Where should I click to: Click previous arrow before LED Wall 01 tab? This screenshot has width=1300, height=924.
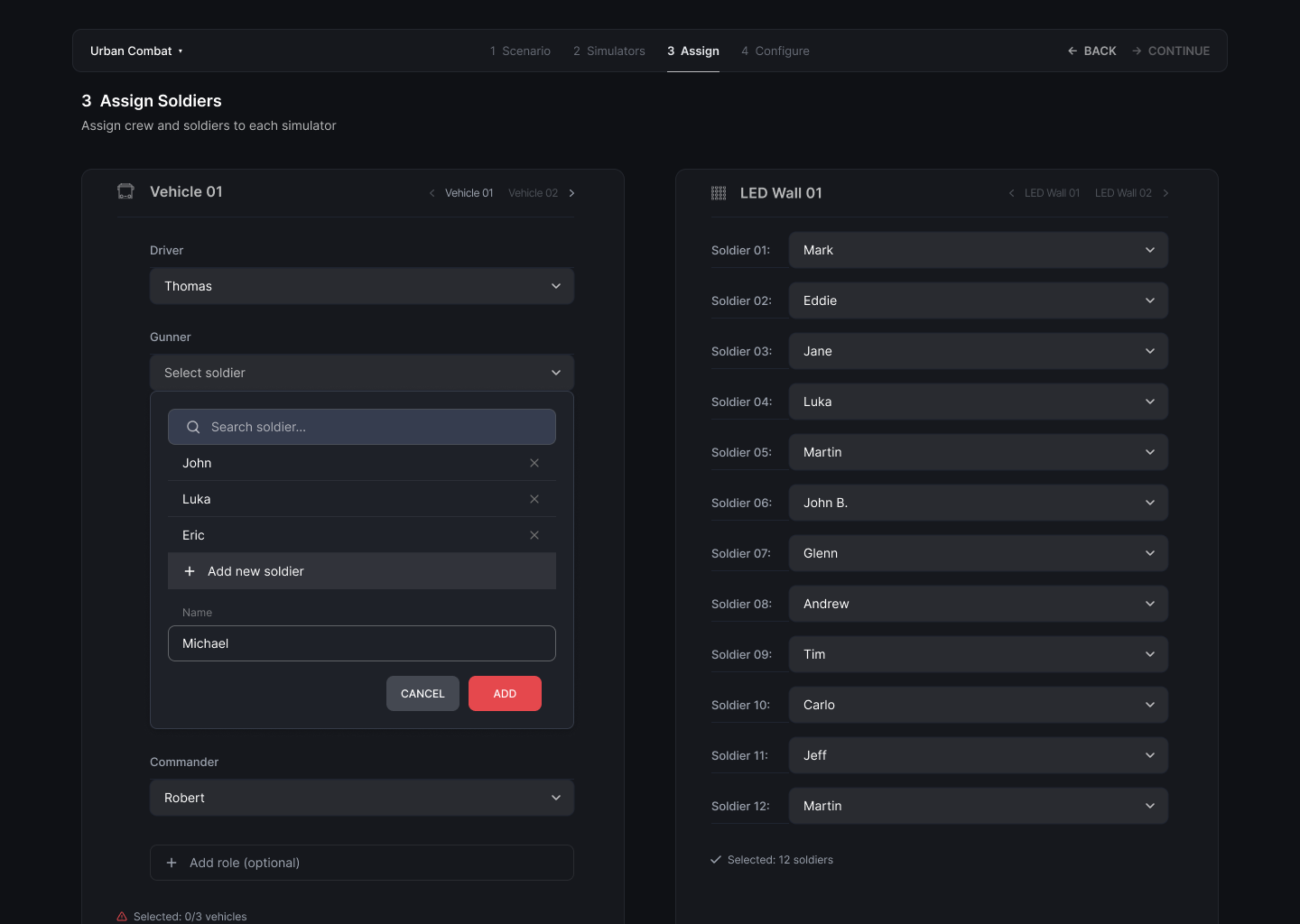tap(1011, 193)
